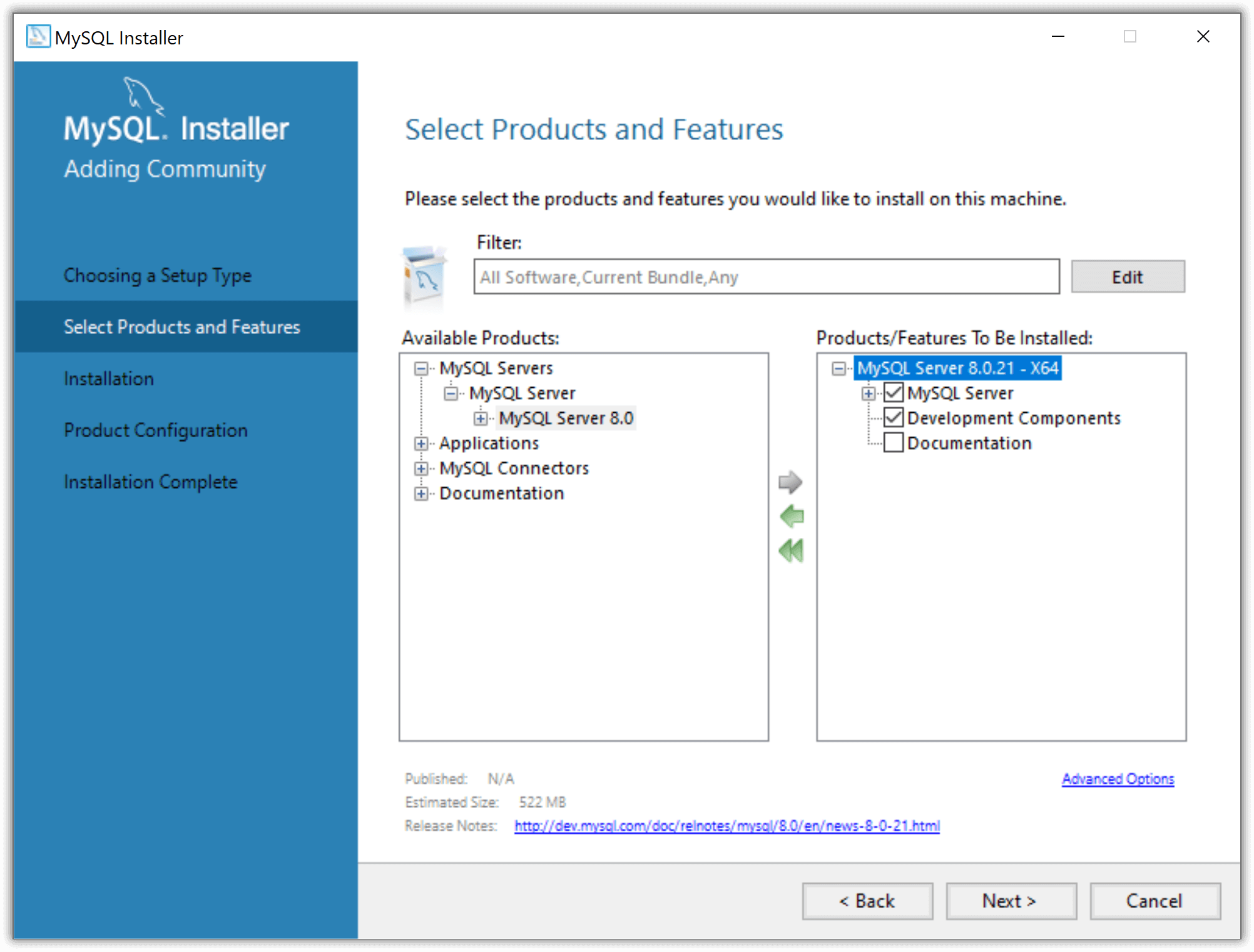Select the Applications tree label
The image size is (1254, 952).
point(489,443)
